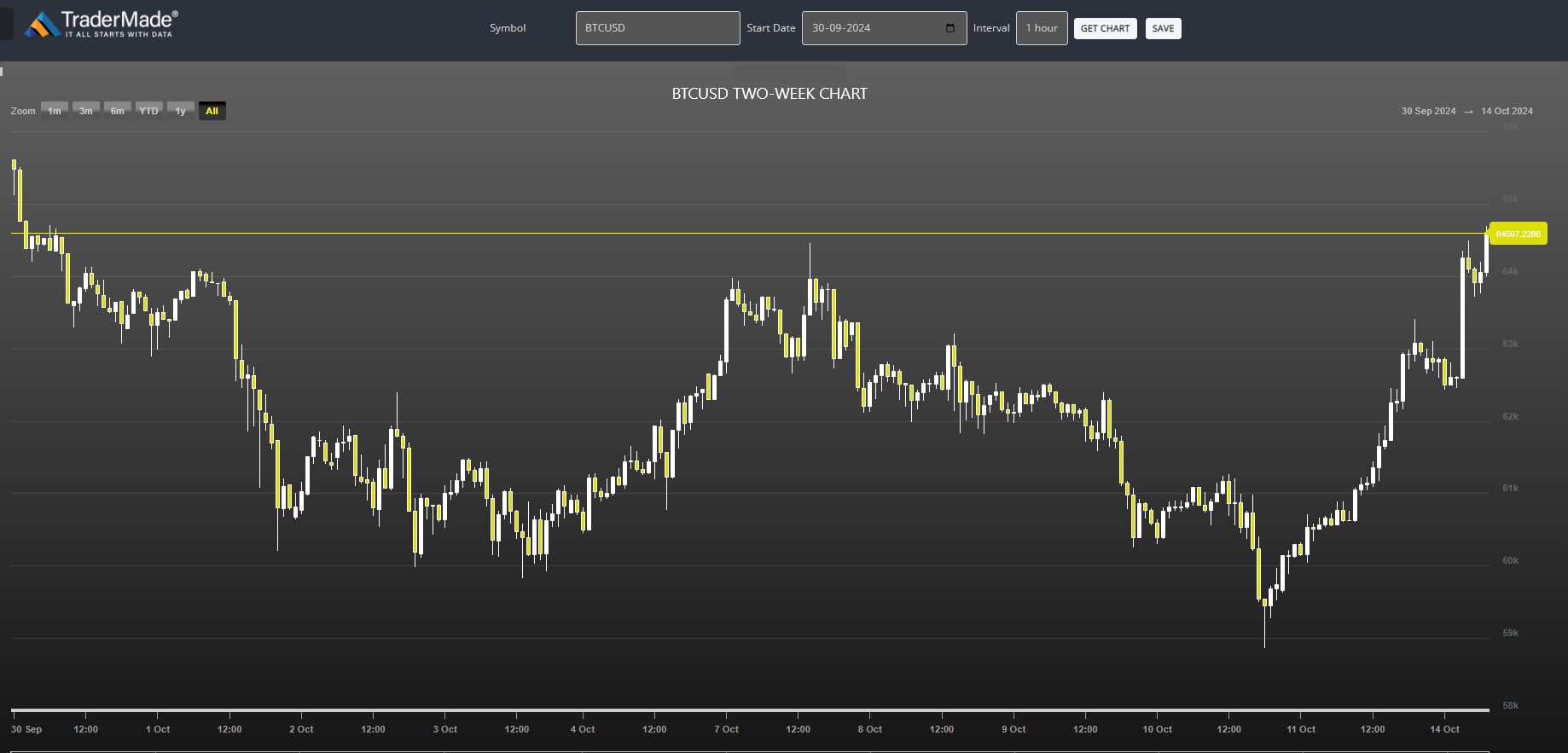Screen dimensions: 1568x753
Task: Open the Interval dropdown set to 1 hour
Action: click(1042, 28)
